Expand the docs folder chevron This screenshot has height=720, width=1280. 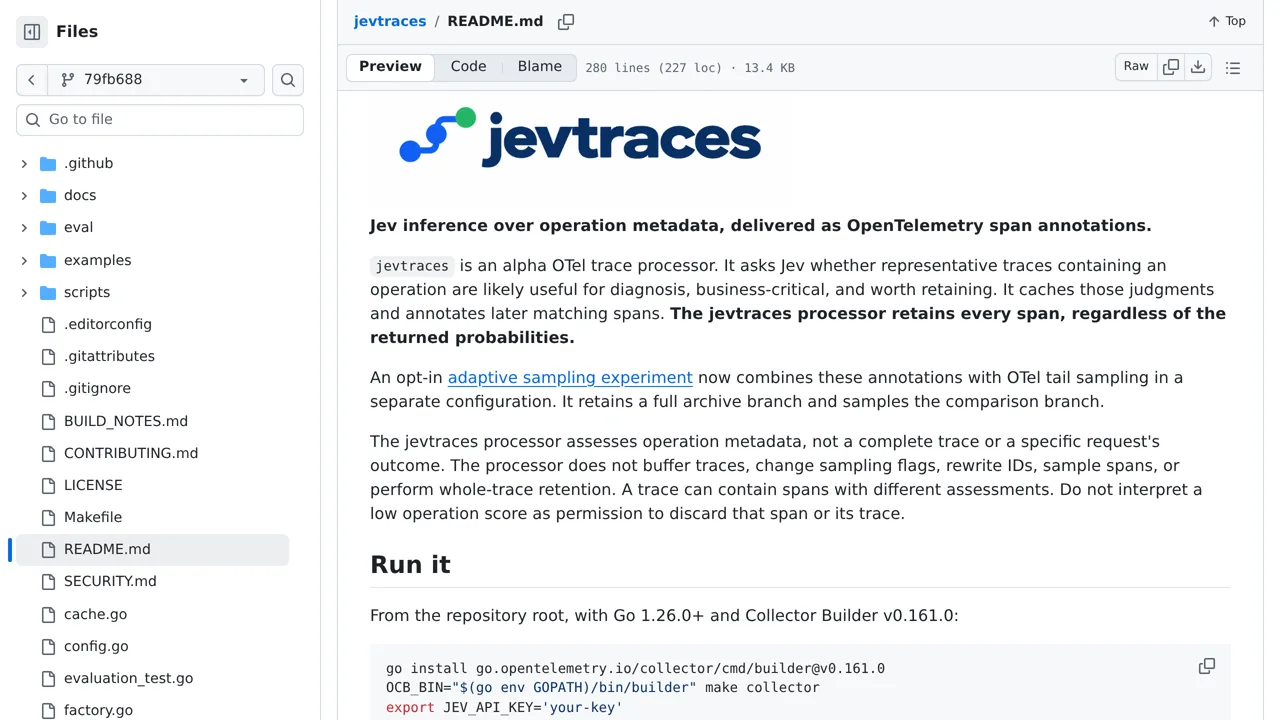click(24, 196)
